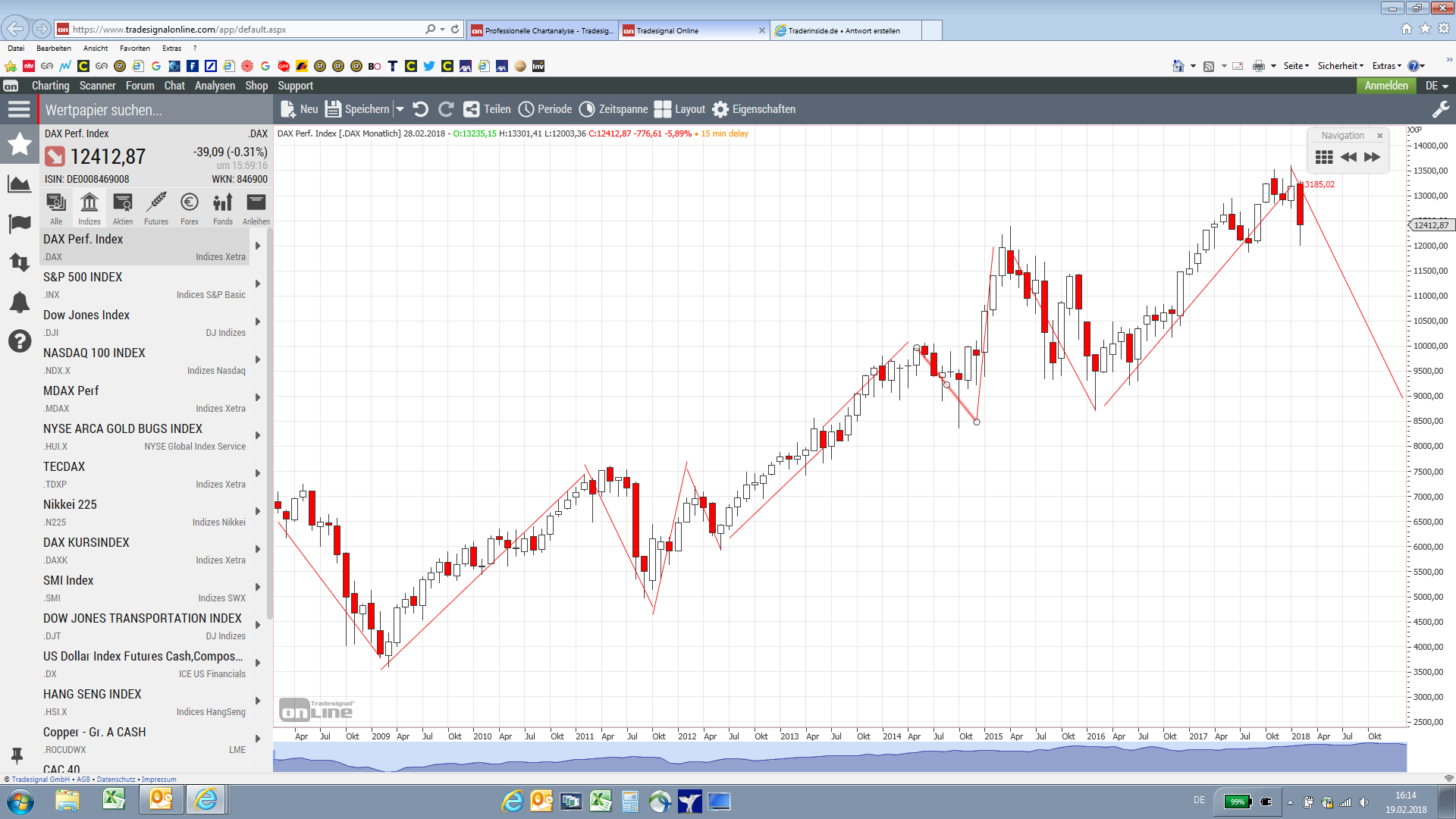This screenshot has height=819, width=1456.
Task: Select the Fonds instrument filter
Action: point(223,209)
